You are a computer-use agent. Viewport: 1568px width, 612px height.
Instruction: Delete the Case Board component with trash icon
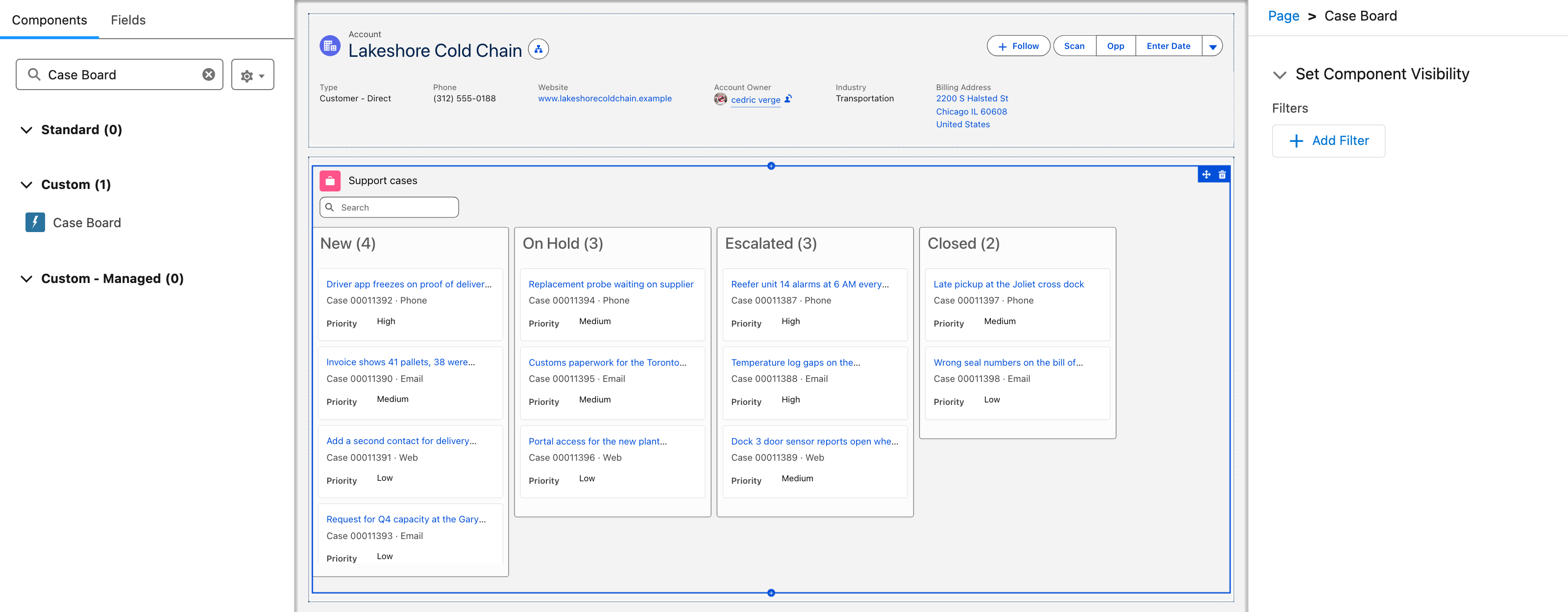coord(1222,175)
